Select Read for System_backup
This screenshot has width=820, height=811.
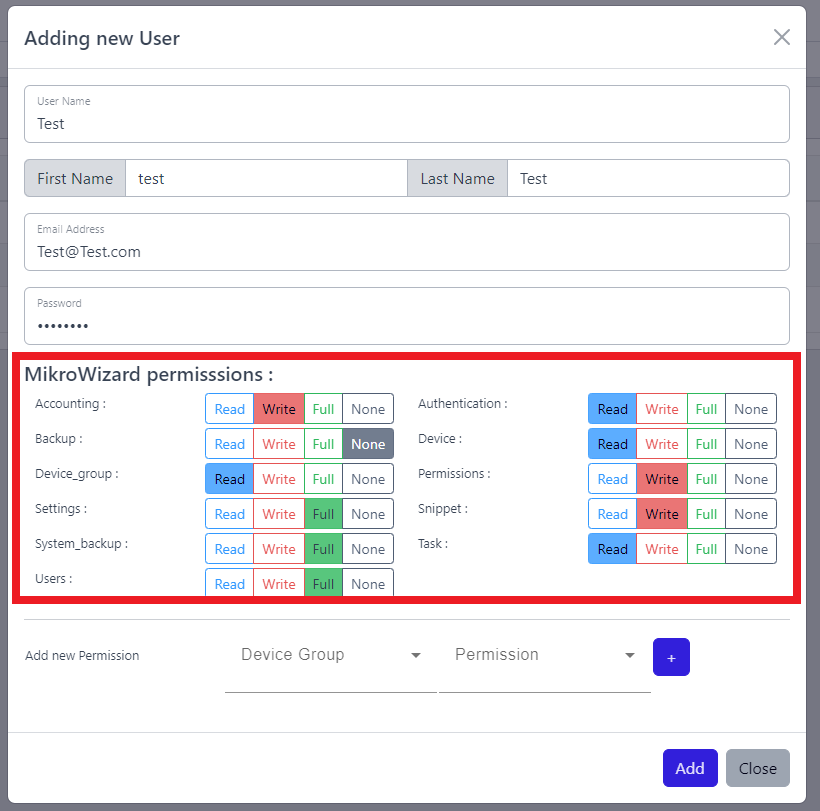(230, 549)
